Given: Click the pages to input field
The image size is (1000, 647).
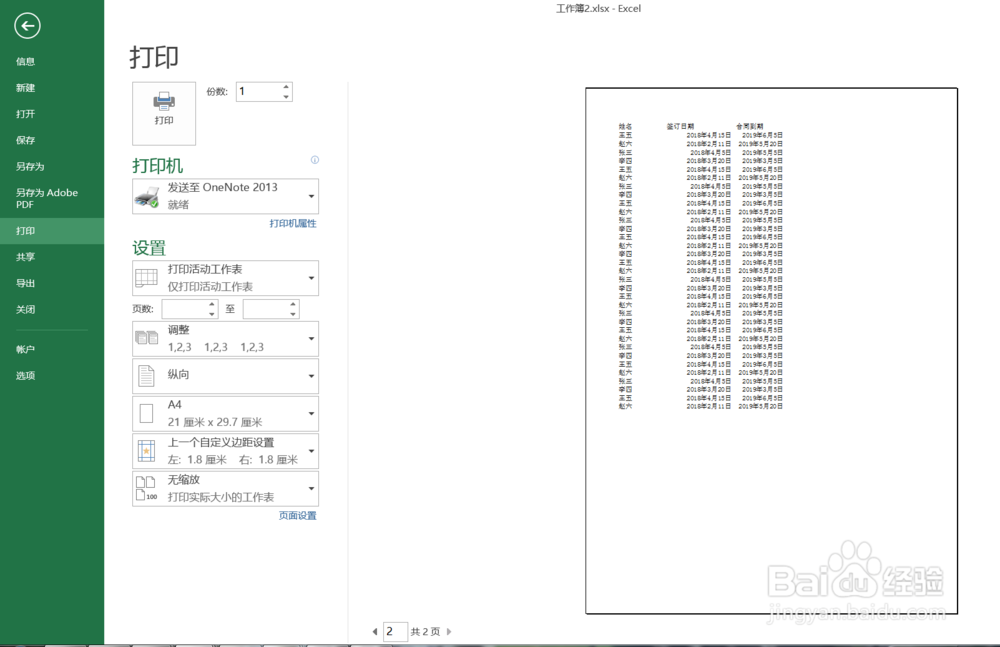Looking at the screenshot, I should pos(265,309).
